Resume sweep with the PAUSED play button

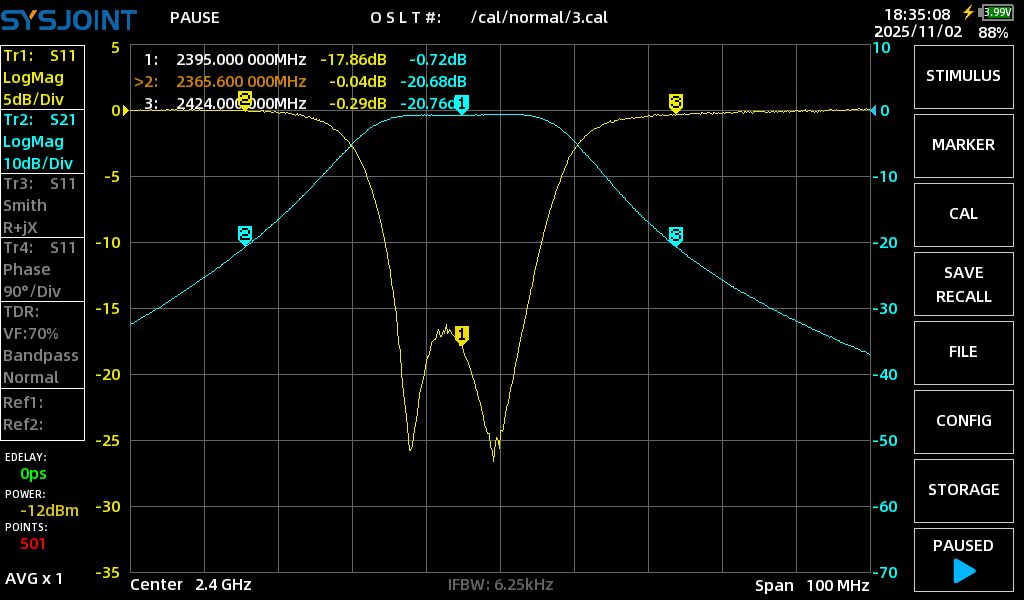point(962,558)
